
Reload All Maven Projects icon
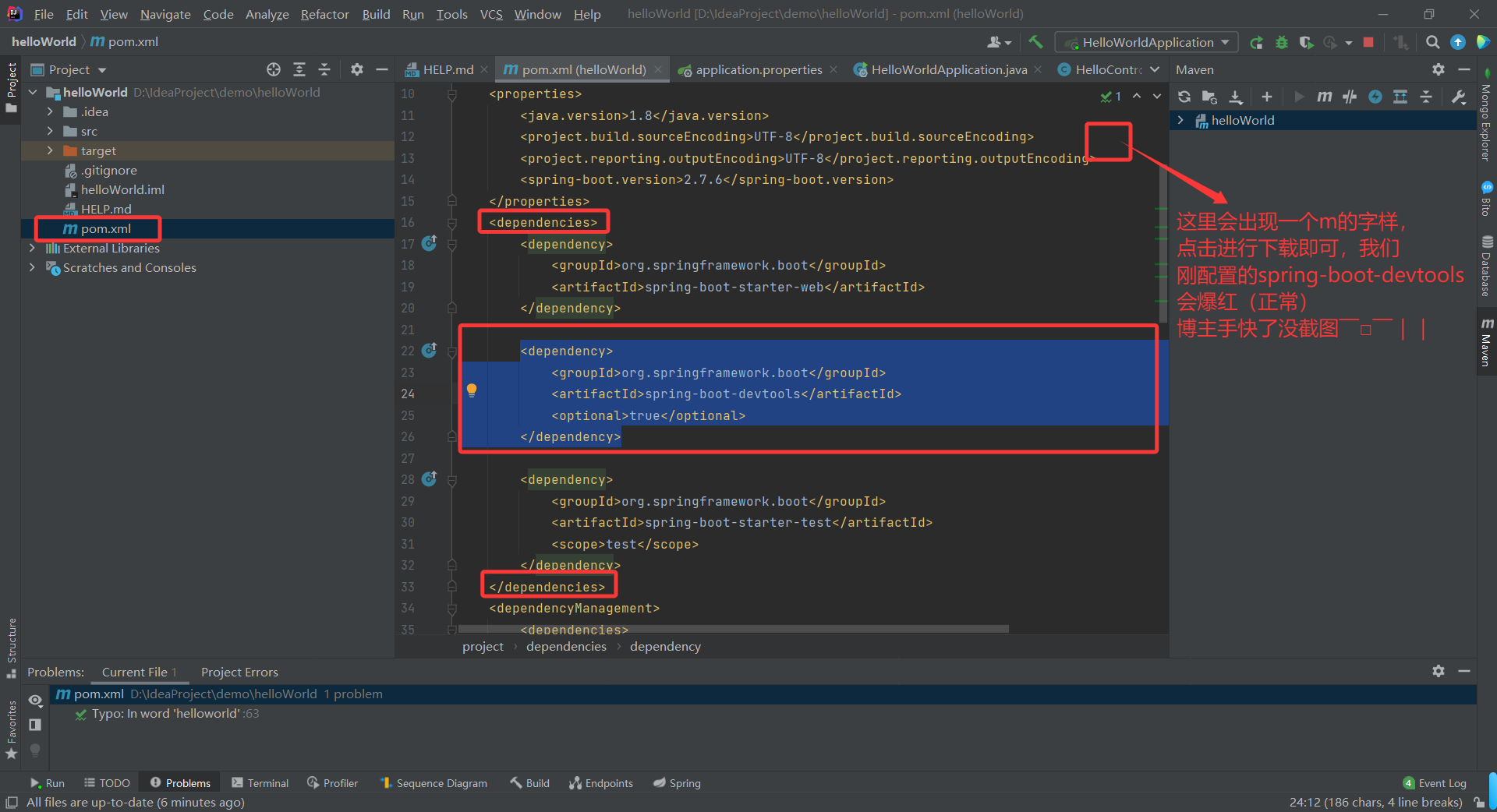click(x=1184, y=97)
